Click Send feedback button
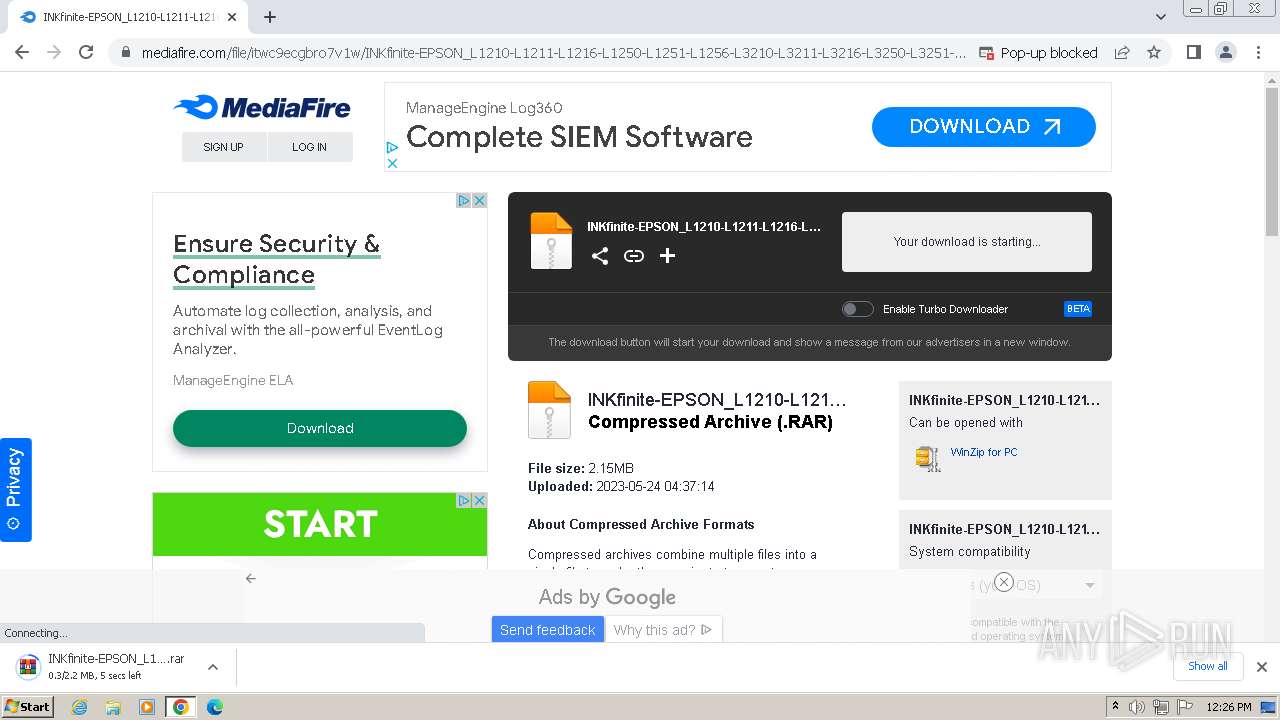1280x720 pixels. tap(548, 630)
